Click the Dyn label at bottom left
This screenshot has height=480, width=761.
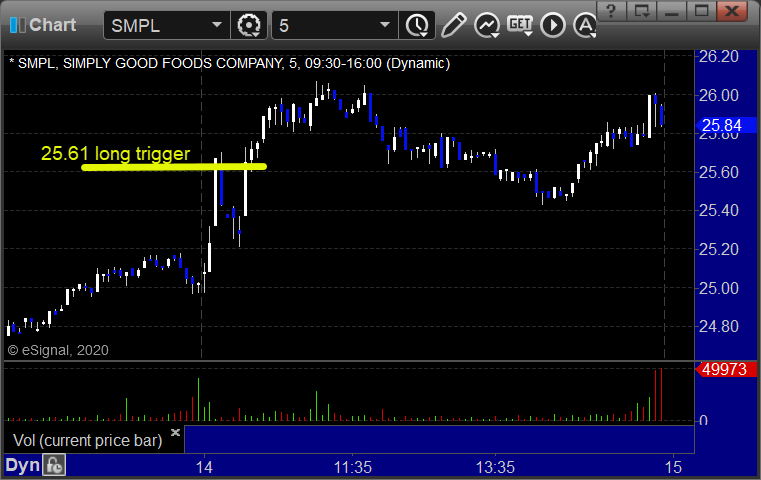(x=22, y=465)
